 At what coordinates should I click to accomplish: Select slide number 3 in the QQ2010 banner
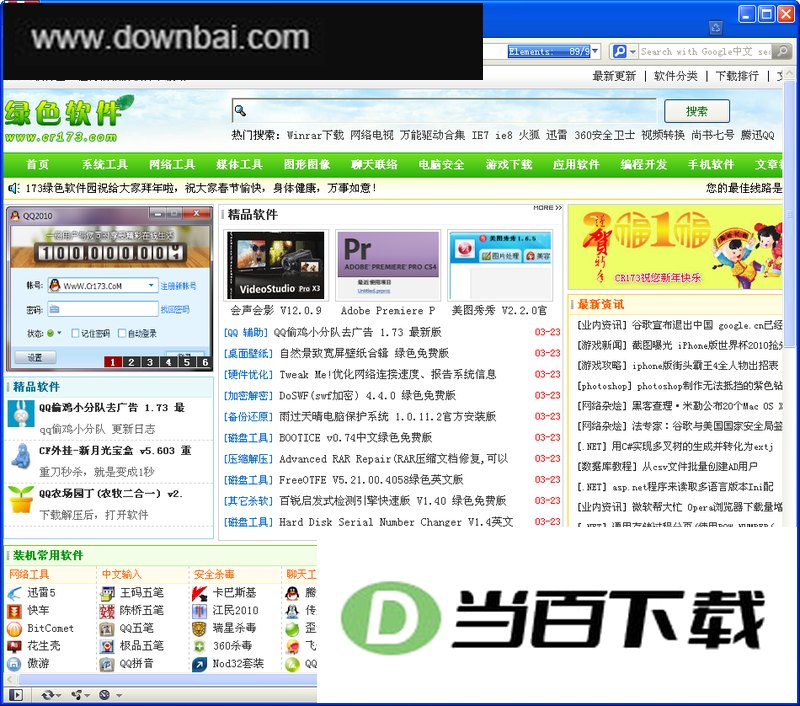[149, 362]
